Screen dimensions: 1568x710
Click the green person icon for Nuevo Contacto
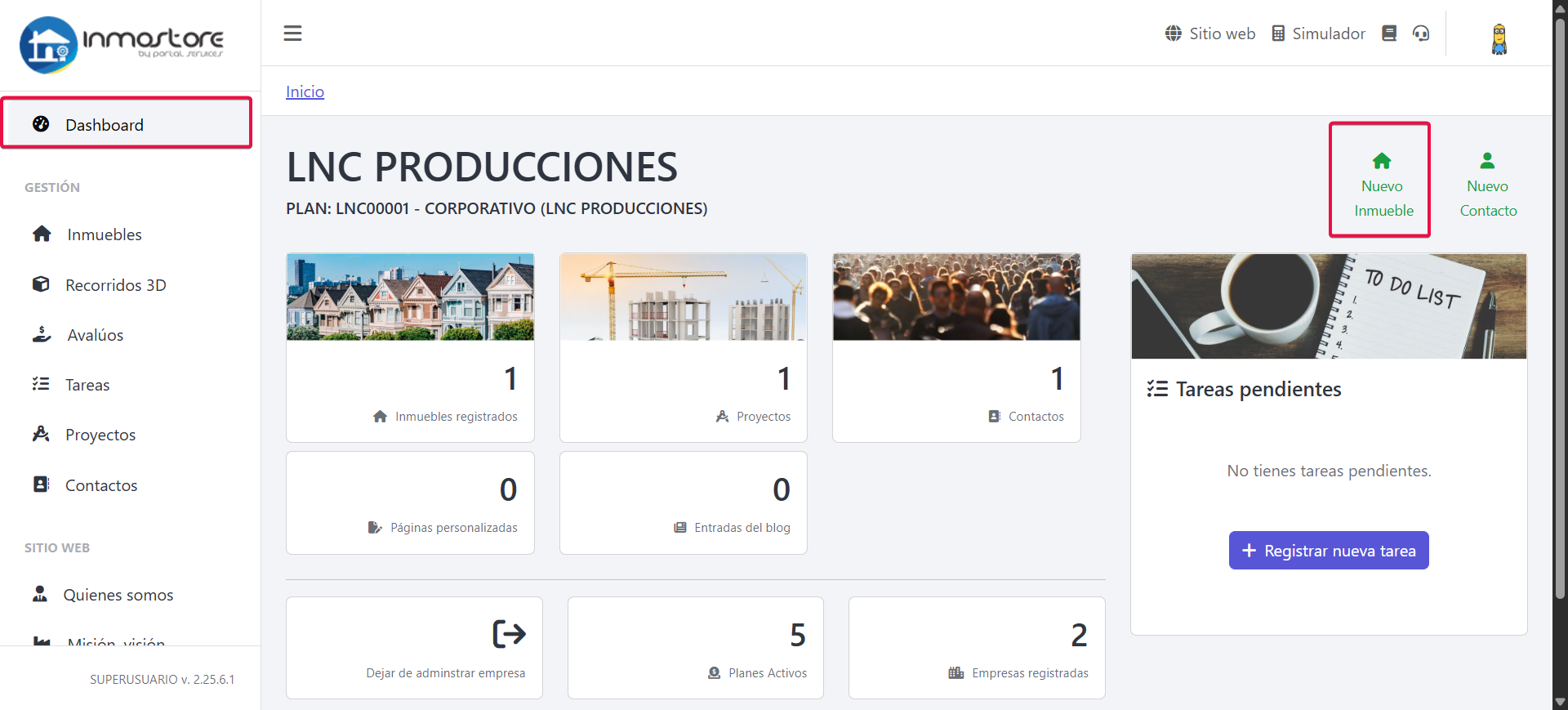tap(1487, 160)
